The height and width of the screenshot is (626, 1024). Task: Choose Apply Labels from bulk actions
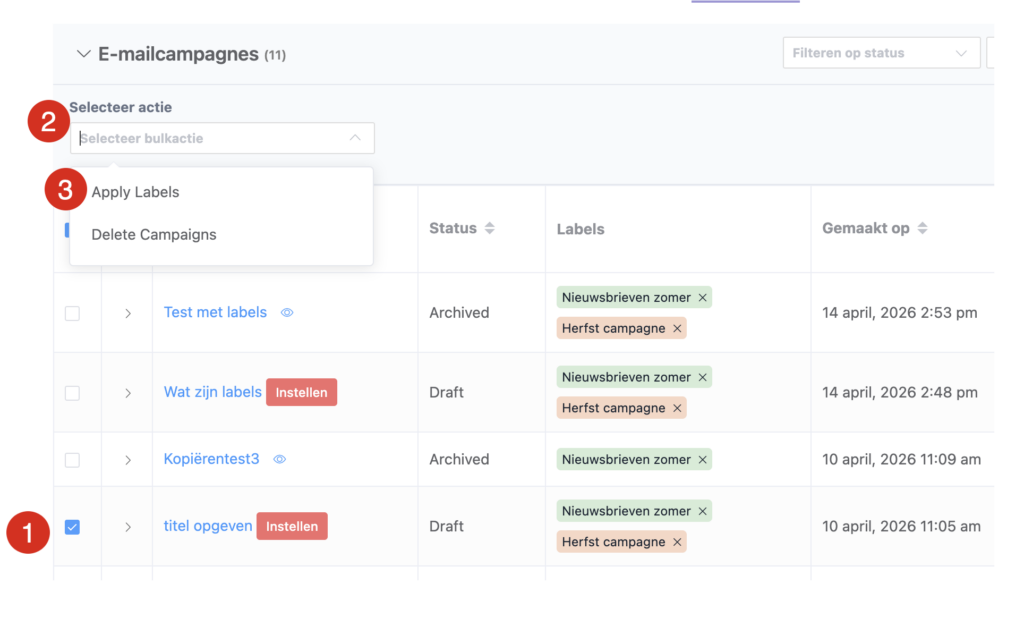[x=136, y=192]
